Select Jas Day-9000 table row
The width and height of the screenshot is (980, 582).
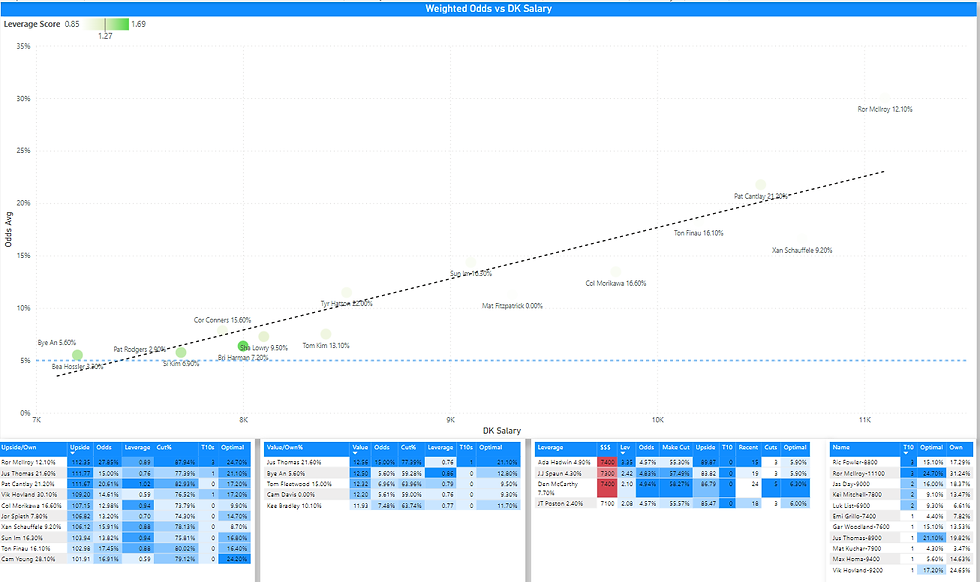pos(901,484)
